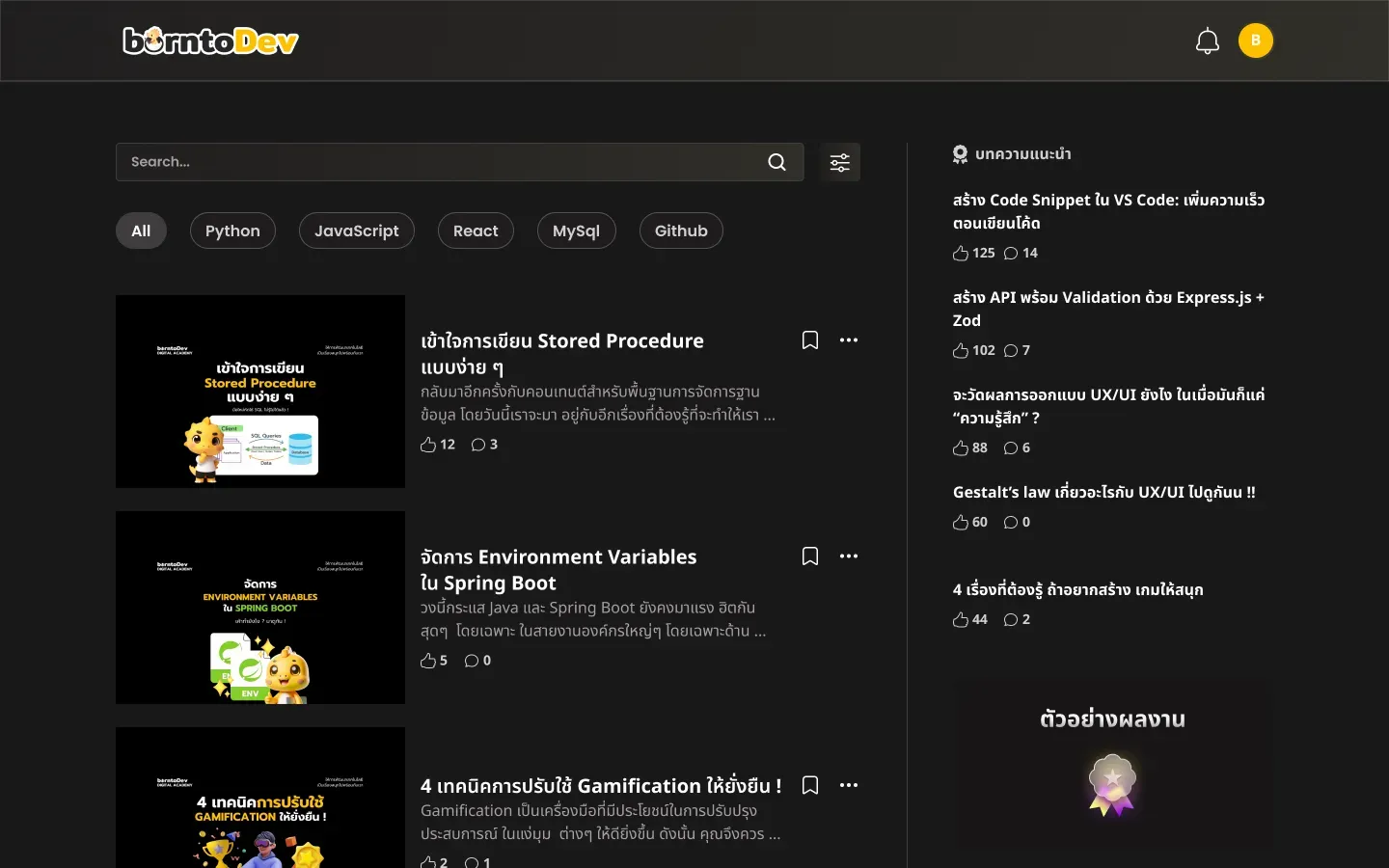1389x868 pixels.
Task: Open the user profile avatar
Action: click(1255, 41)
